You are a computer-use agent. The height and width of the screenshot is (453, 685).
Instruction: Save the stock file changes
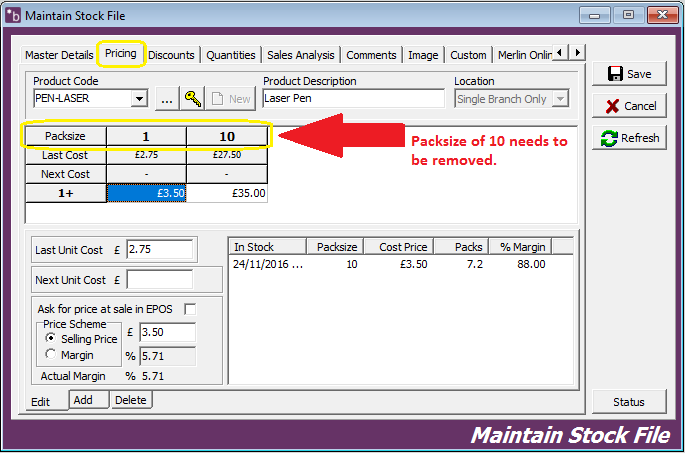629,74
